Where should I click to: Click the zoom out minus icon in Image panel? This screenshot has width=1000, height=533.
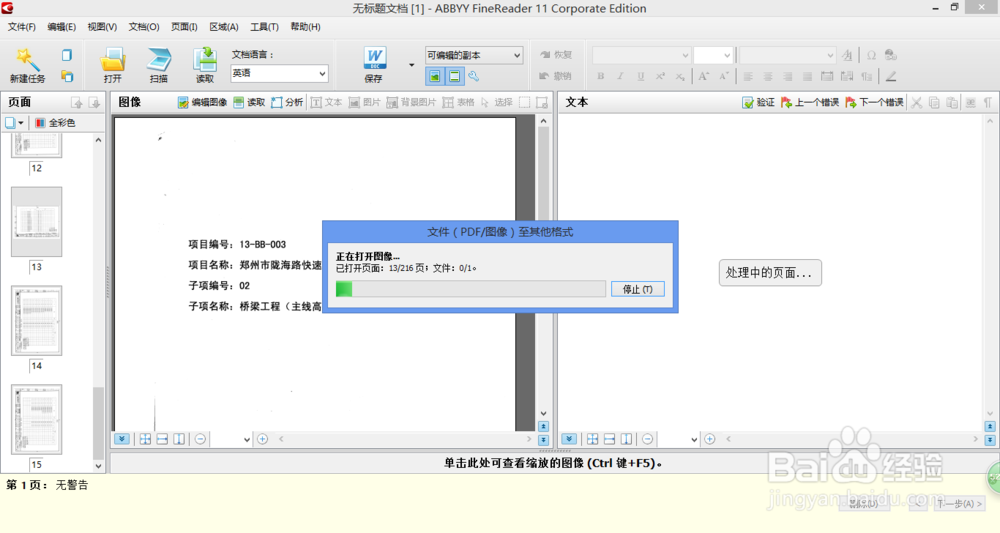click(200, 439)
